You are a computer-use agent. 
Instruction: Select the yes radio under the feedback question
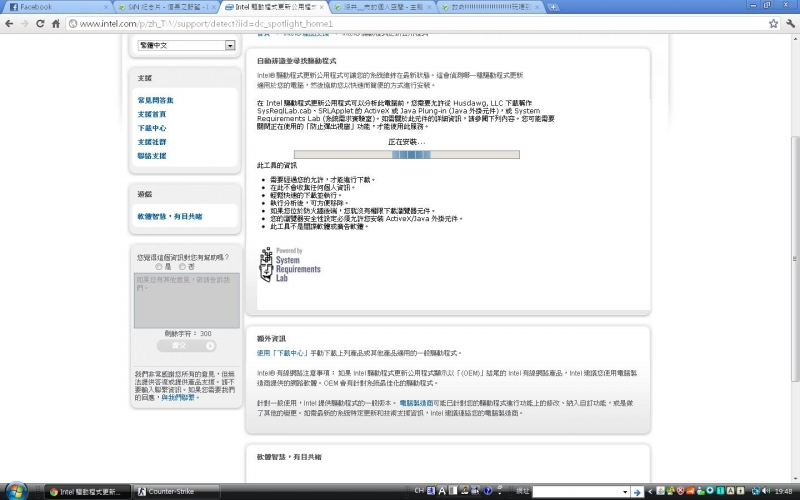[159, 266]
